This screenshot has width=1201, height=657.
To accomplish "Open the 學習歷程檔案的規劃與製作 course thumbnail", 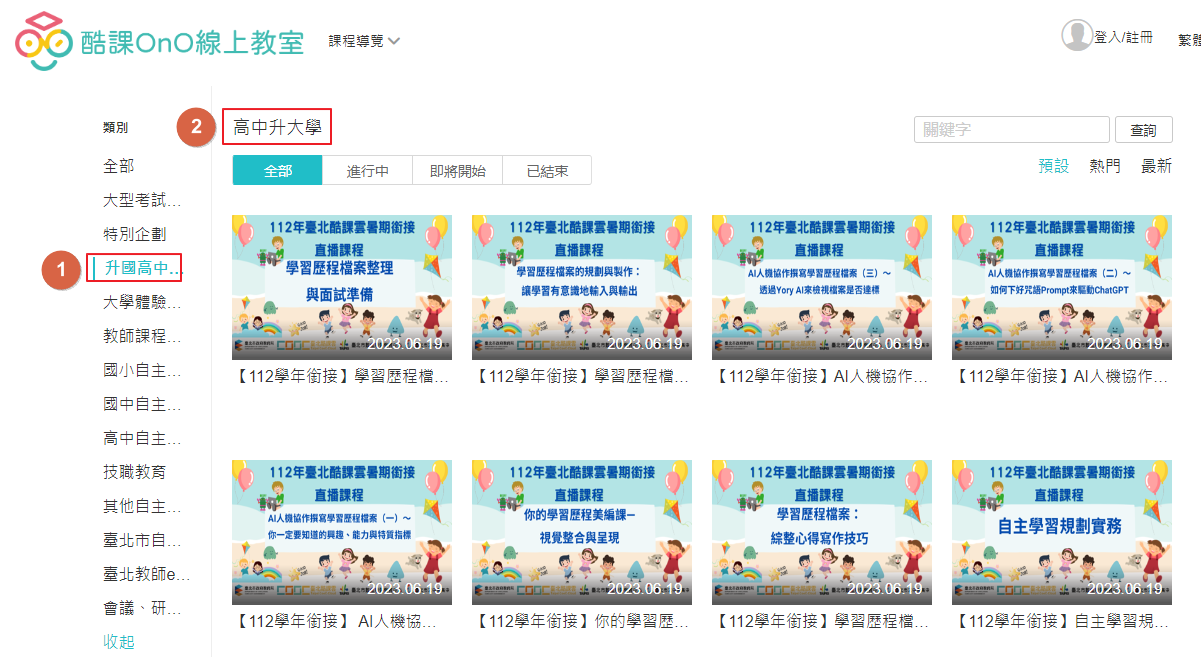I will [582, 286].
